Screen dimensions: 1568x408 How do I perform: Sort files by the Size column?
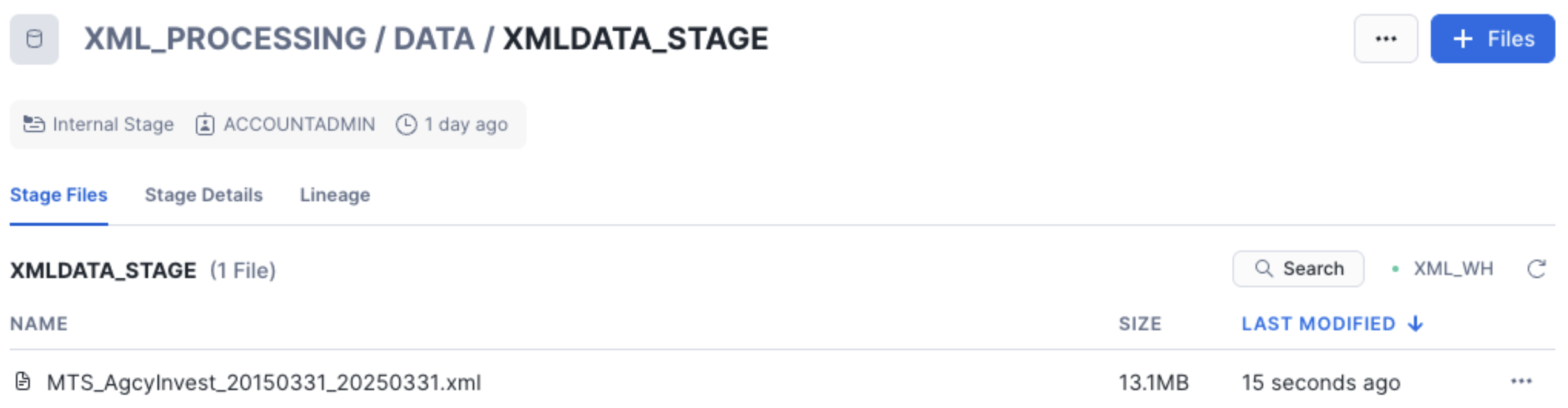[x=1139, y=324]
